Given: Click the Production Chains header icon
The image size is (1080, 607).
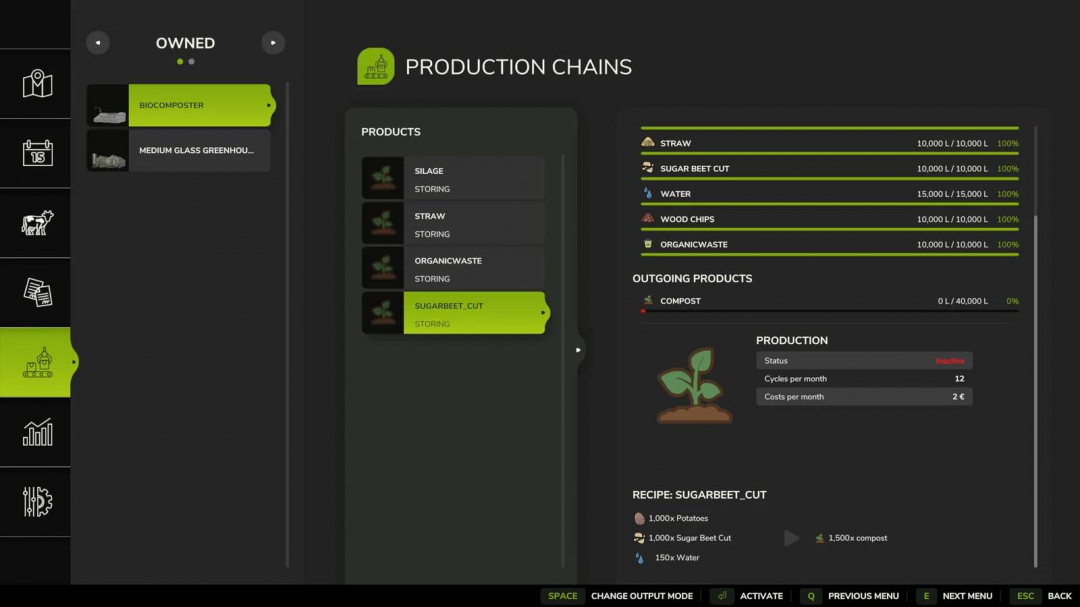Looking at the screenshot, I should [x=375, y=66].
